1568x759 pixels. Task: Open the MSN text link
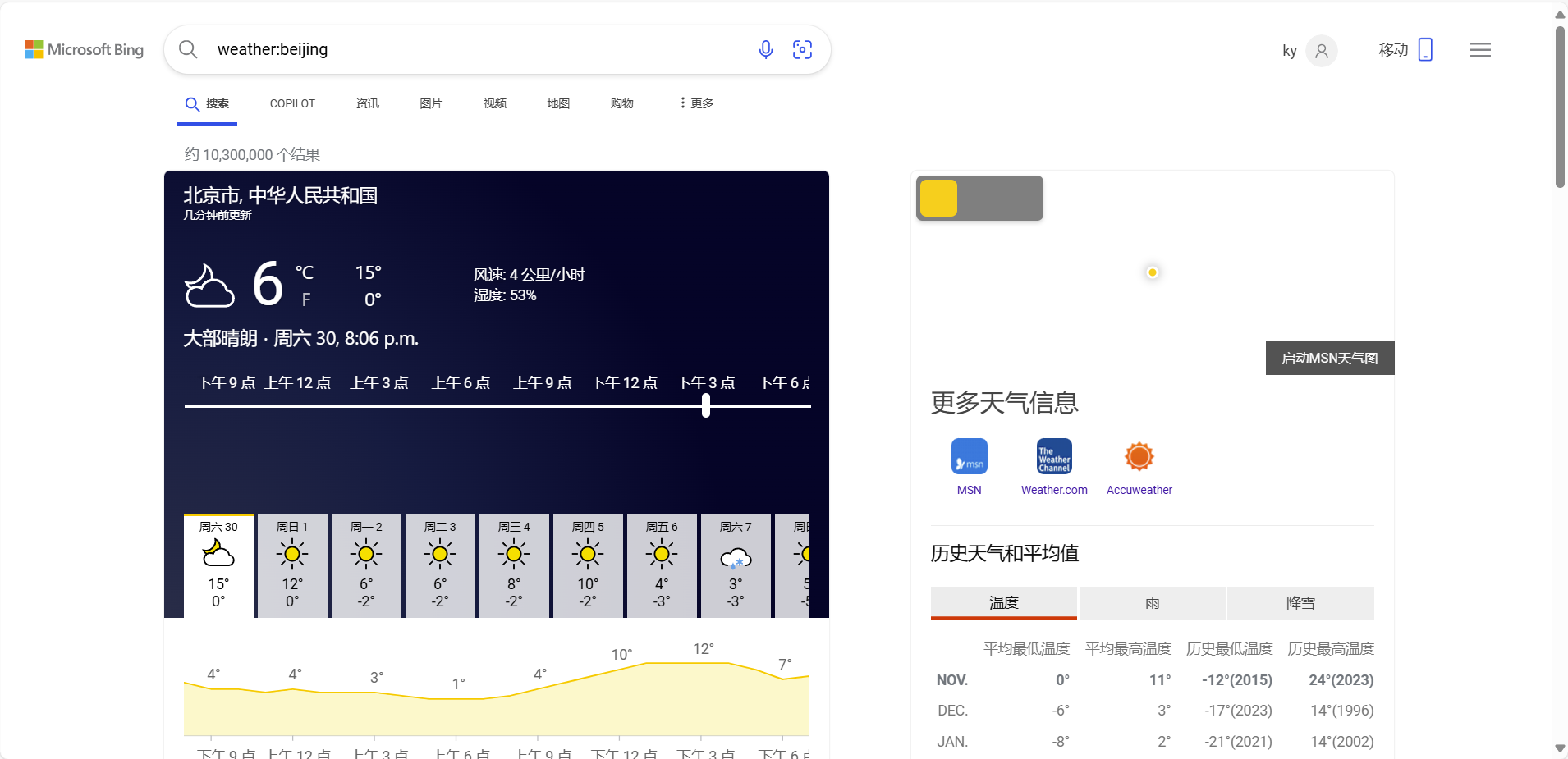969,490
